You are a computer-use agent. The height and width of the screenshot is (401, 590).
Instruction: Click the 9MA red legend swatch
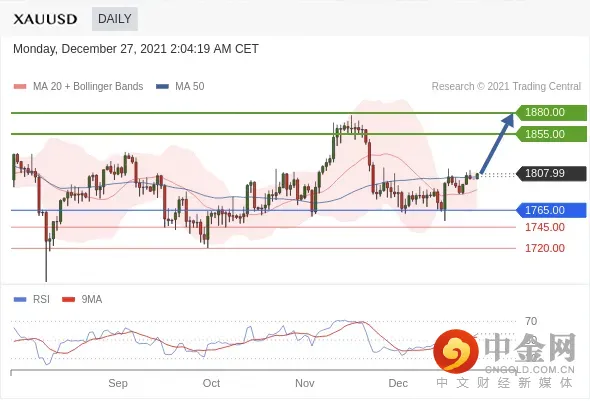pos(68,299)
